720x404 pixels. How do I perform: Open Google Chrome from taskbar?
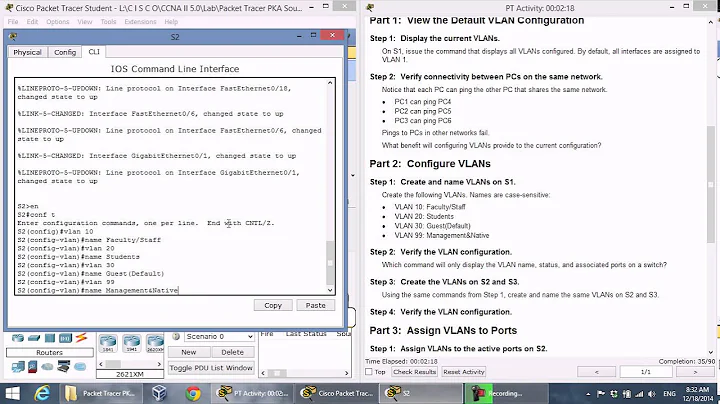(x=193, y=393)
